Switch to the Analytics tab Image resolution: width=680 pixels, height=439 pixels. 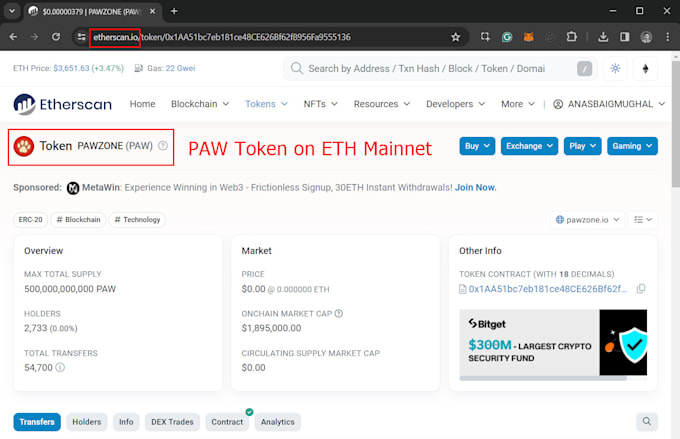click(278, 422)
